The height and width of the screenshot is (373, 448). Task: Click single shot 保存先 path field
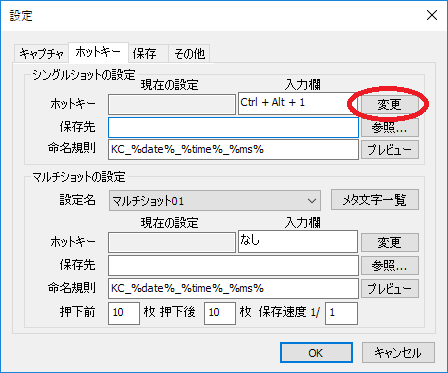pyautogui.click(x=233, y=127)
